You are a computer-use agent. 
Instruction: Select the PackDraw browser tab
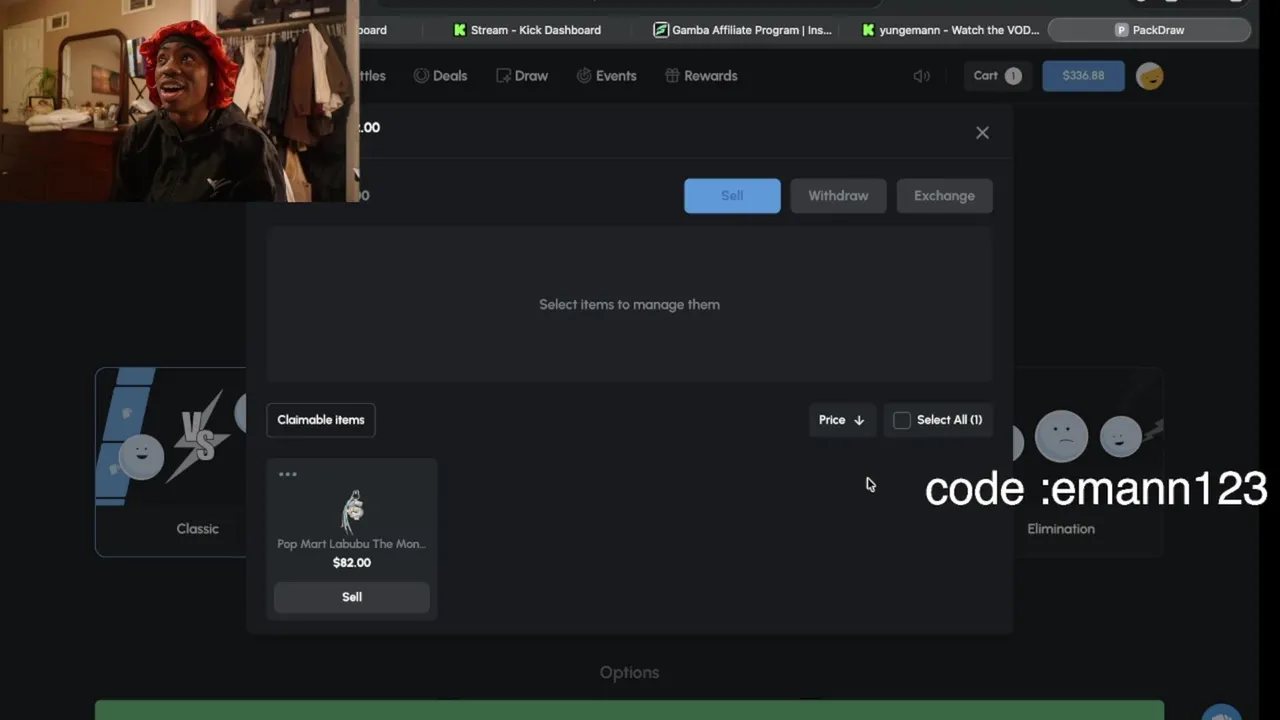point(1149,30)
